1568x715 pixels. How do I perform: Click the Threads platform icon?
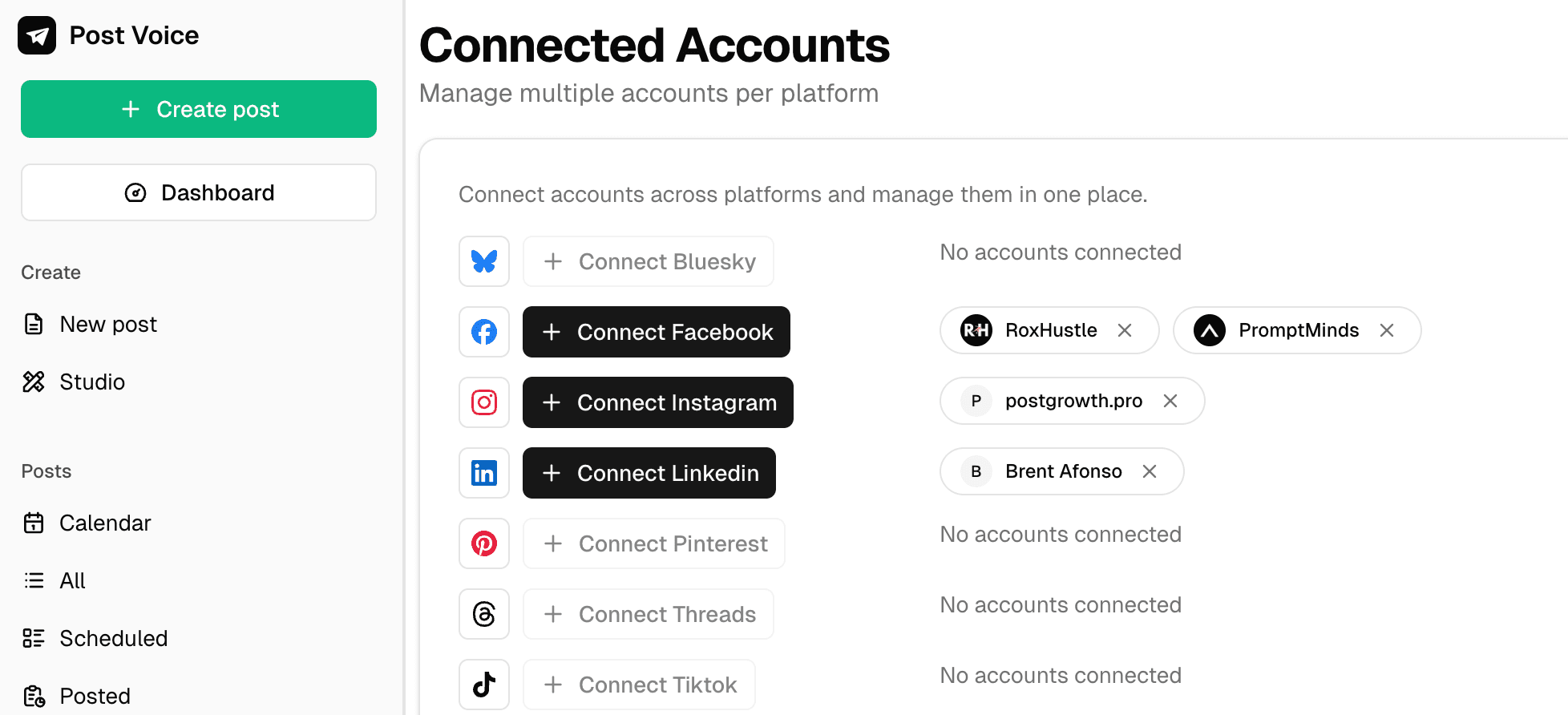click(x=484, y=614)
